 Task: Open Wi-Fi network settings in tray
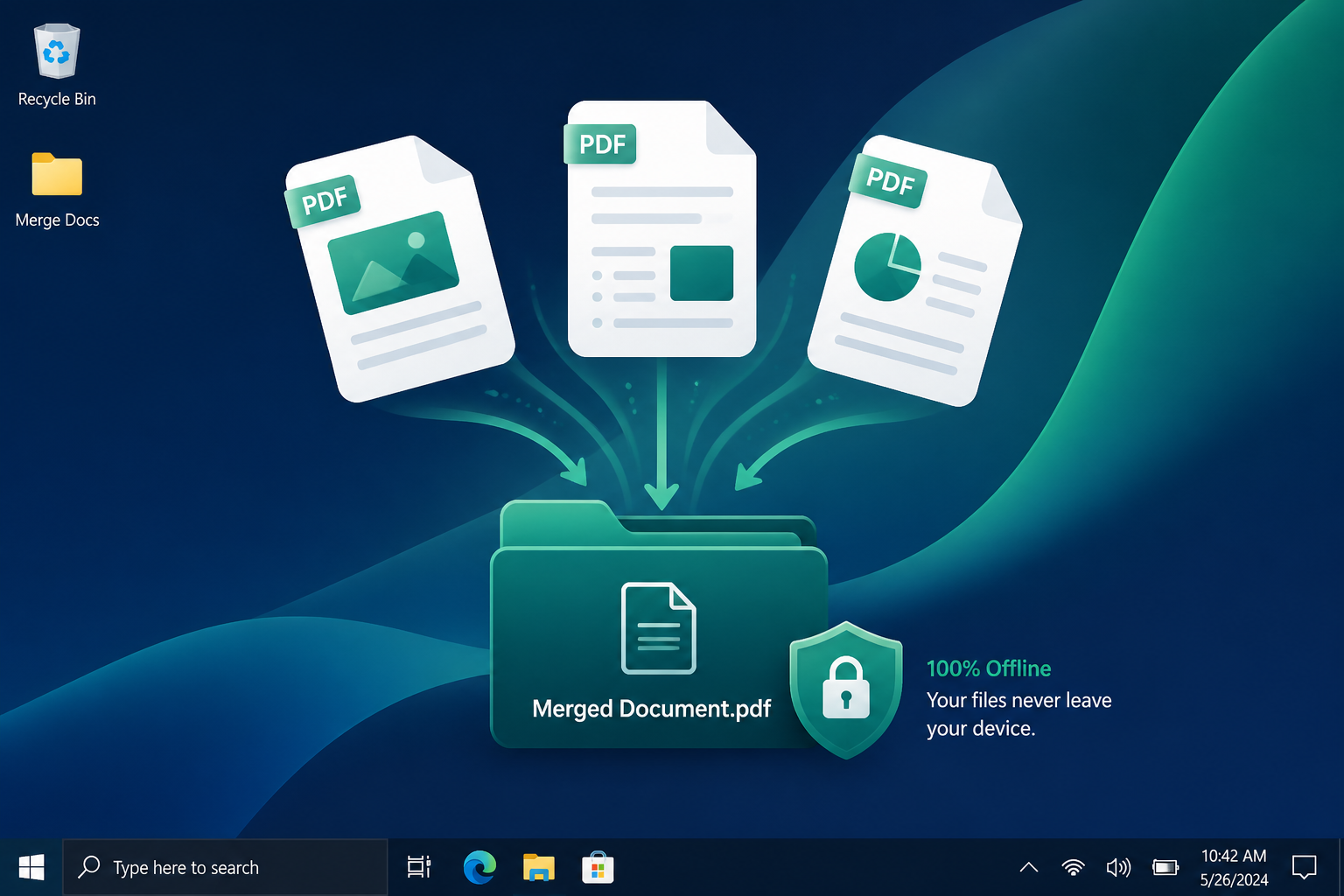tap(1074, 867)
